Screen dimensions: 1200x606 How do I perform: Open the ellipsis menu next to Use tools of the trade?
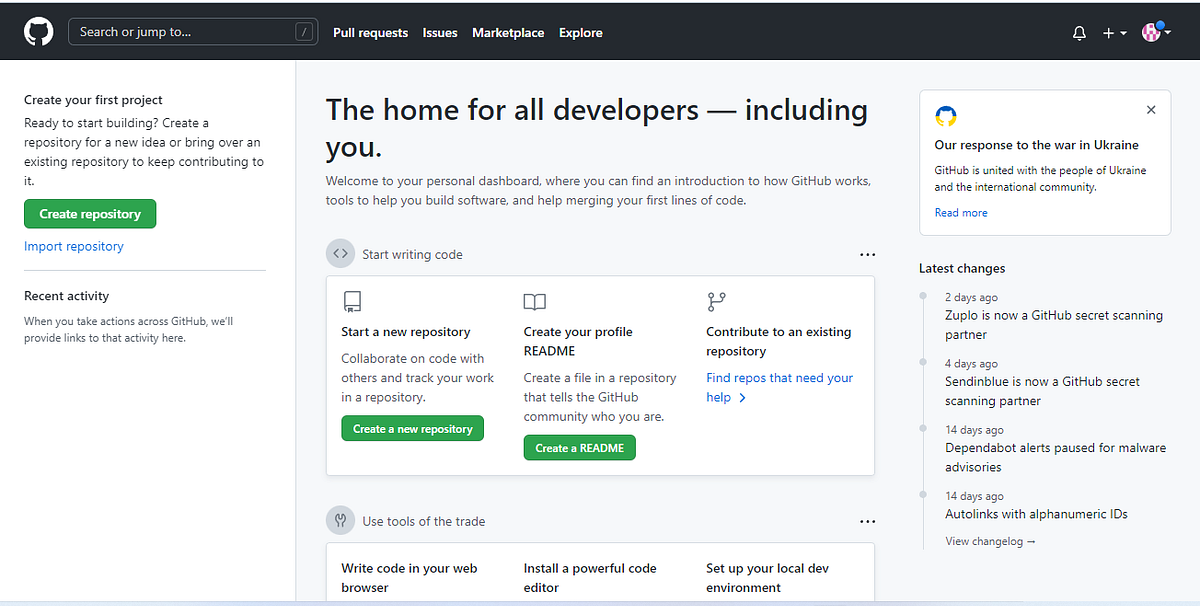[867, 521]
